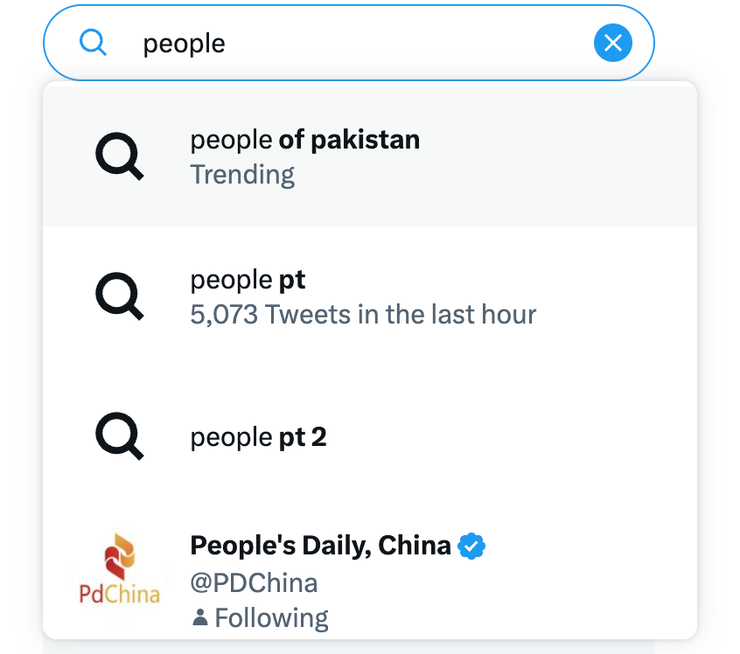Clear the search text with the X button

[x=613, y=43]
